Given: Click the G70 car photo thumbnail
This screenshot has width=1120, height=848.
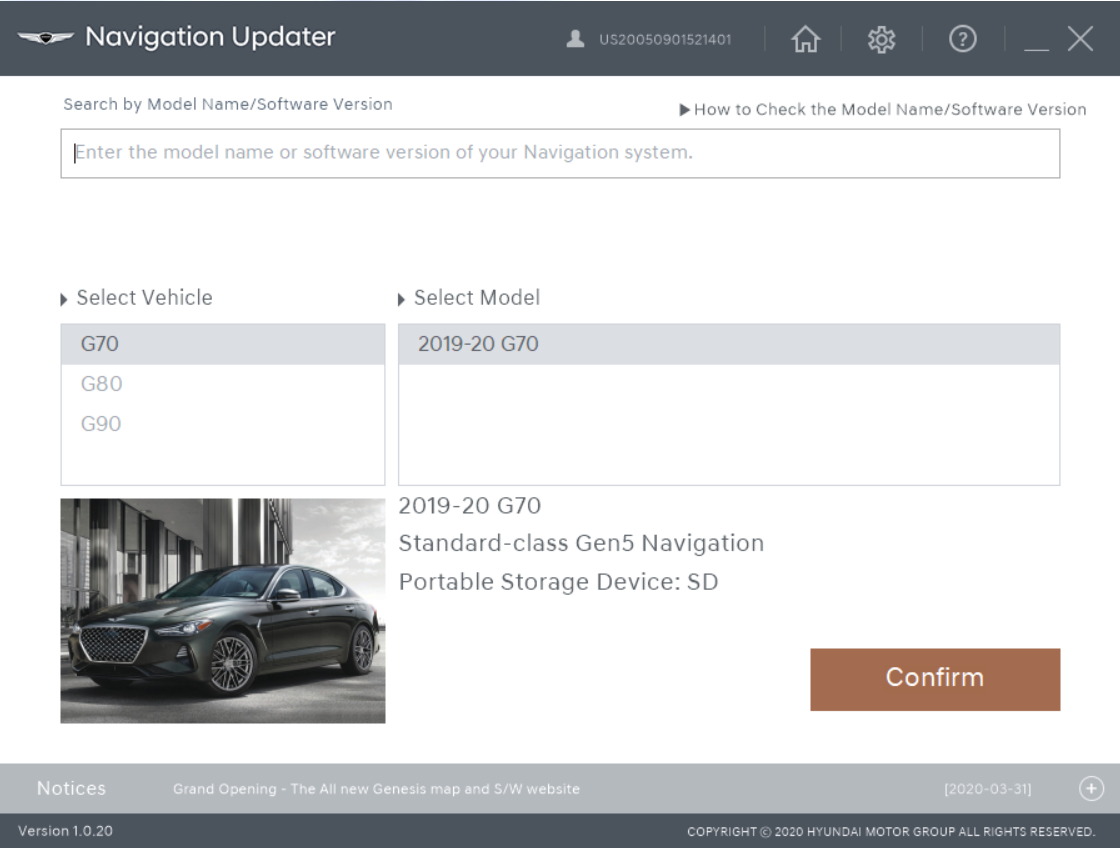Looking at the screenshot, I should tap(223, 611).
